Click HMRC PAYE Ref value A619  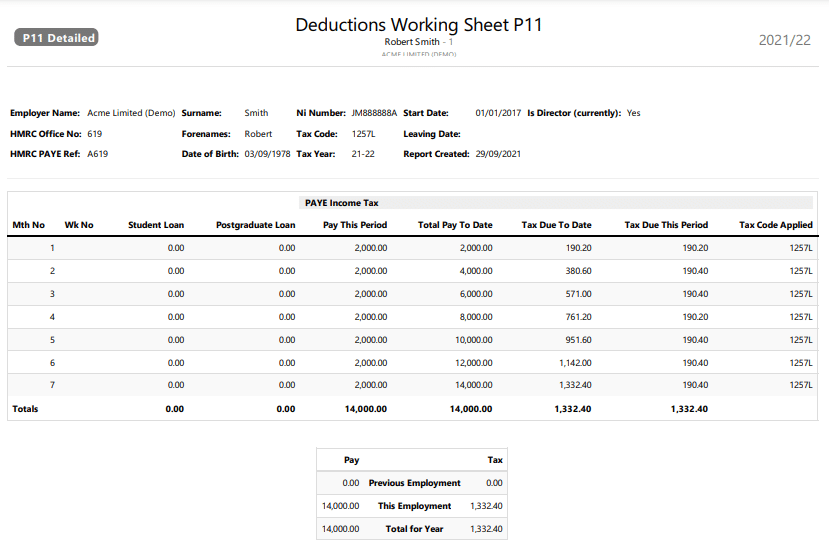(x=98, y=154)
